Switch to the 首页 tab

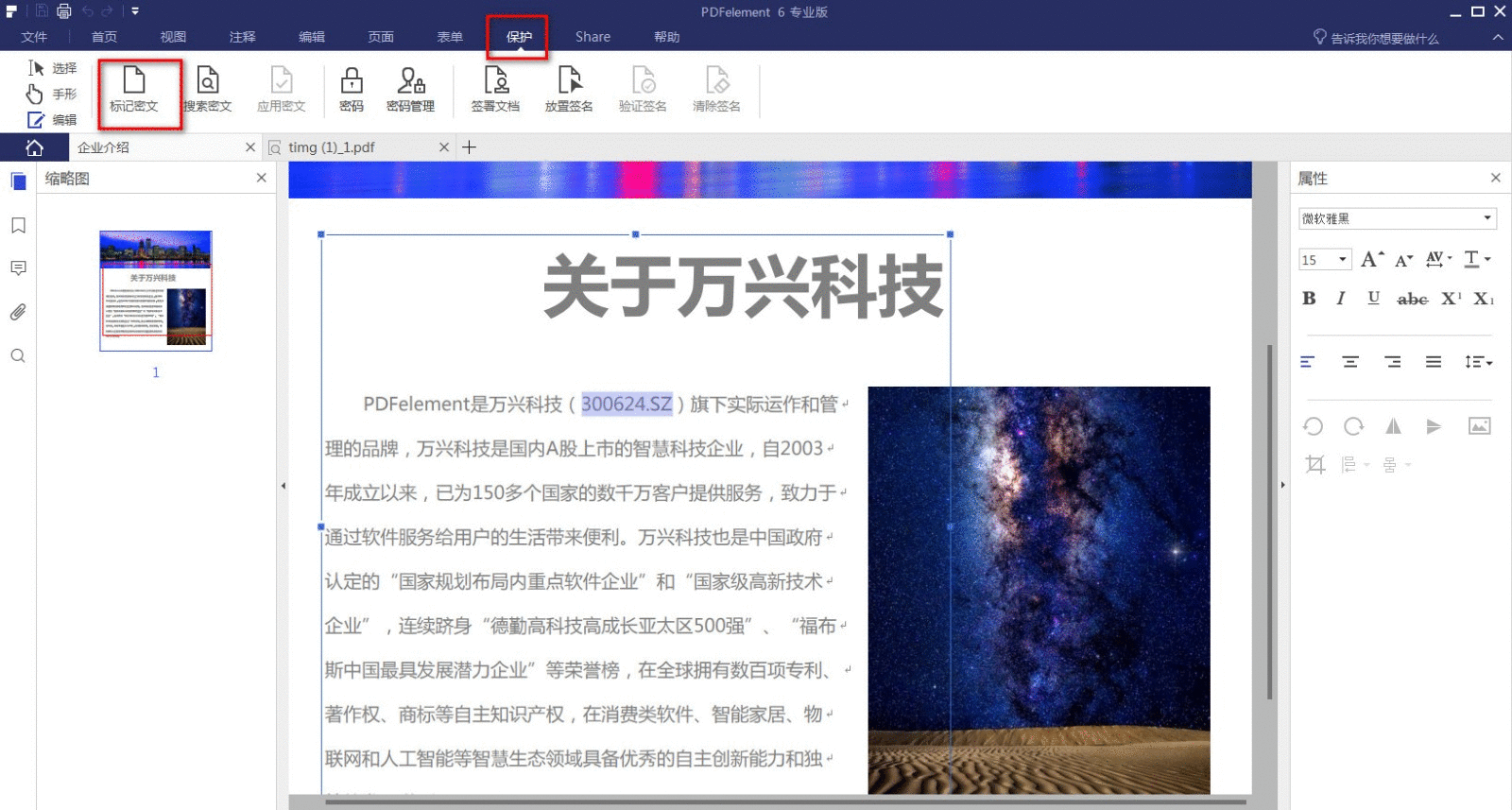click(104, 37)
